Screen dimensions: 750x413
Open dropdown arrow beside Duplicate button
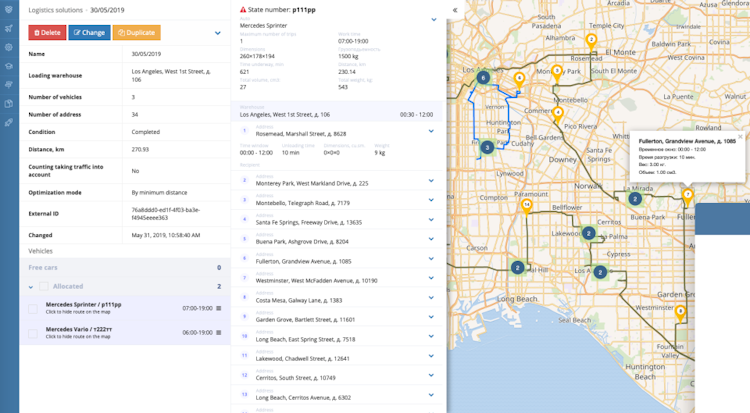click(218, 33)
